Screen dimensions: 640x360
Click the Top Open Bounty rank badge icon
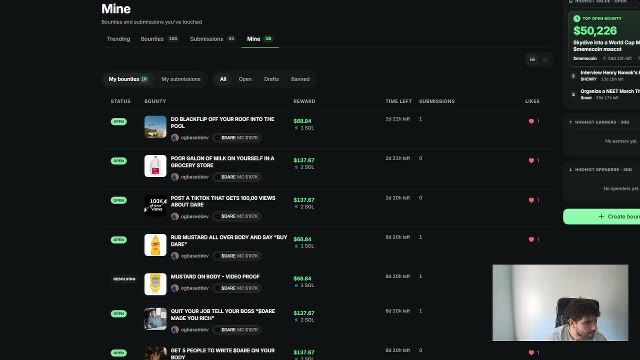(576, 19)
